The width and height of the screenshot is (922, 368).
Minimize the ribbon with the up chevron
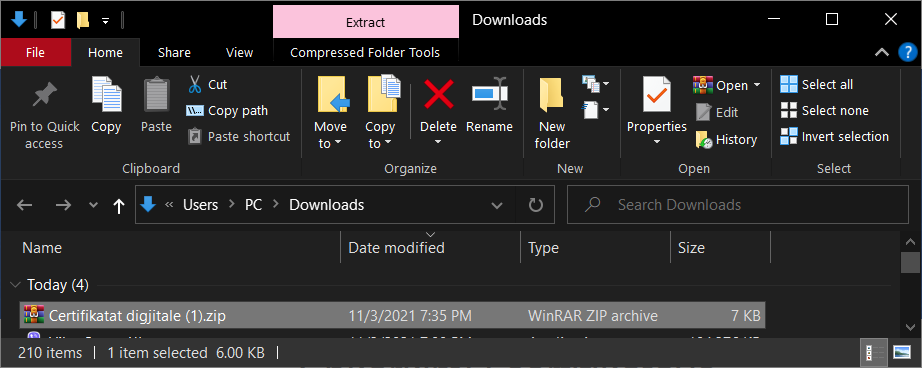[881, 52]
